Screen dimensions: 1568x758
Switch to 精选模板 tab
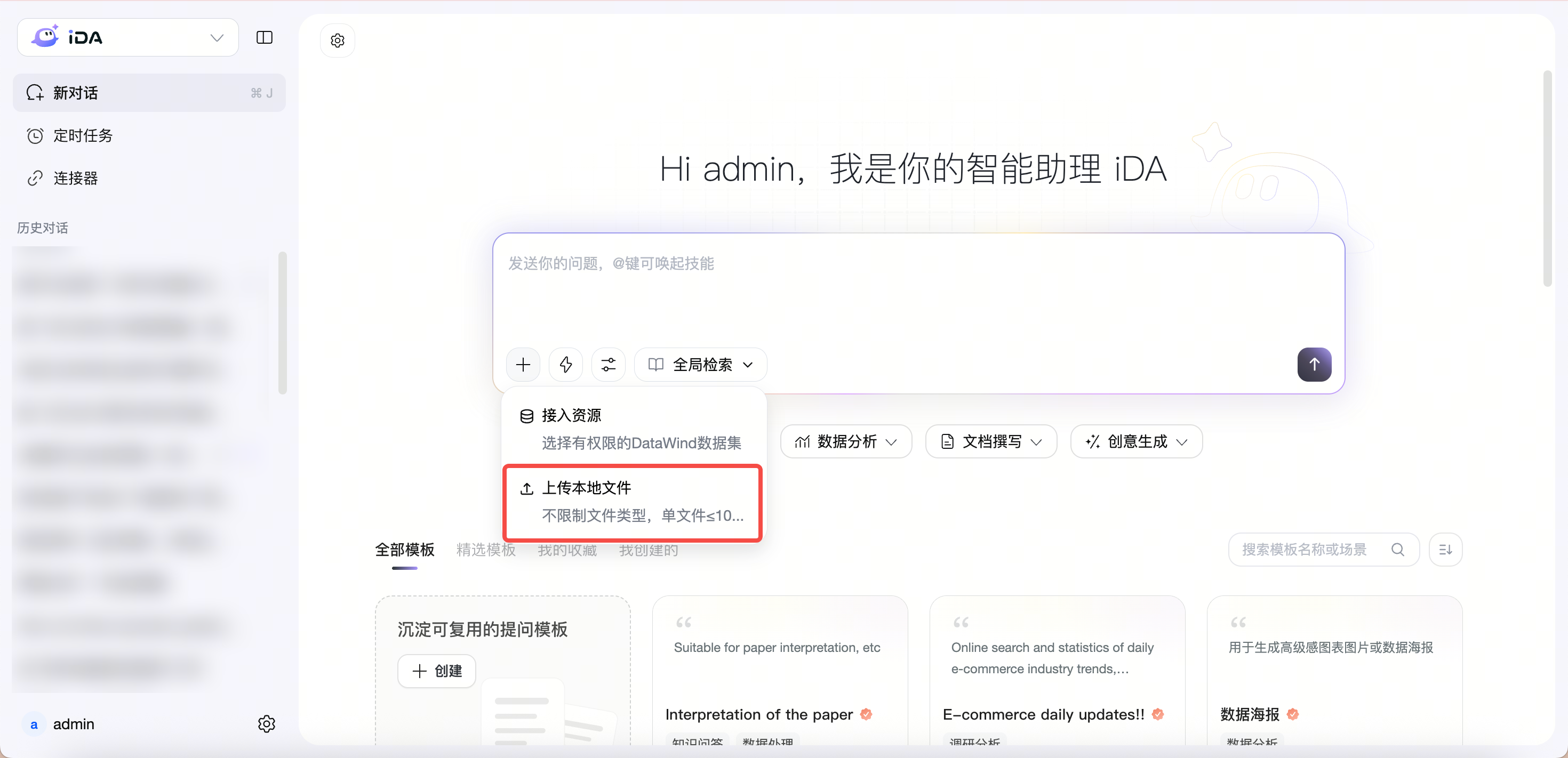click(486, 550)
